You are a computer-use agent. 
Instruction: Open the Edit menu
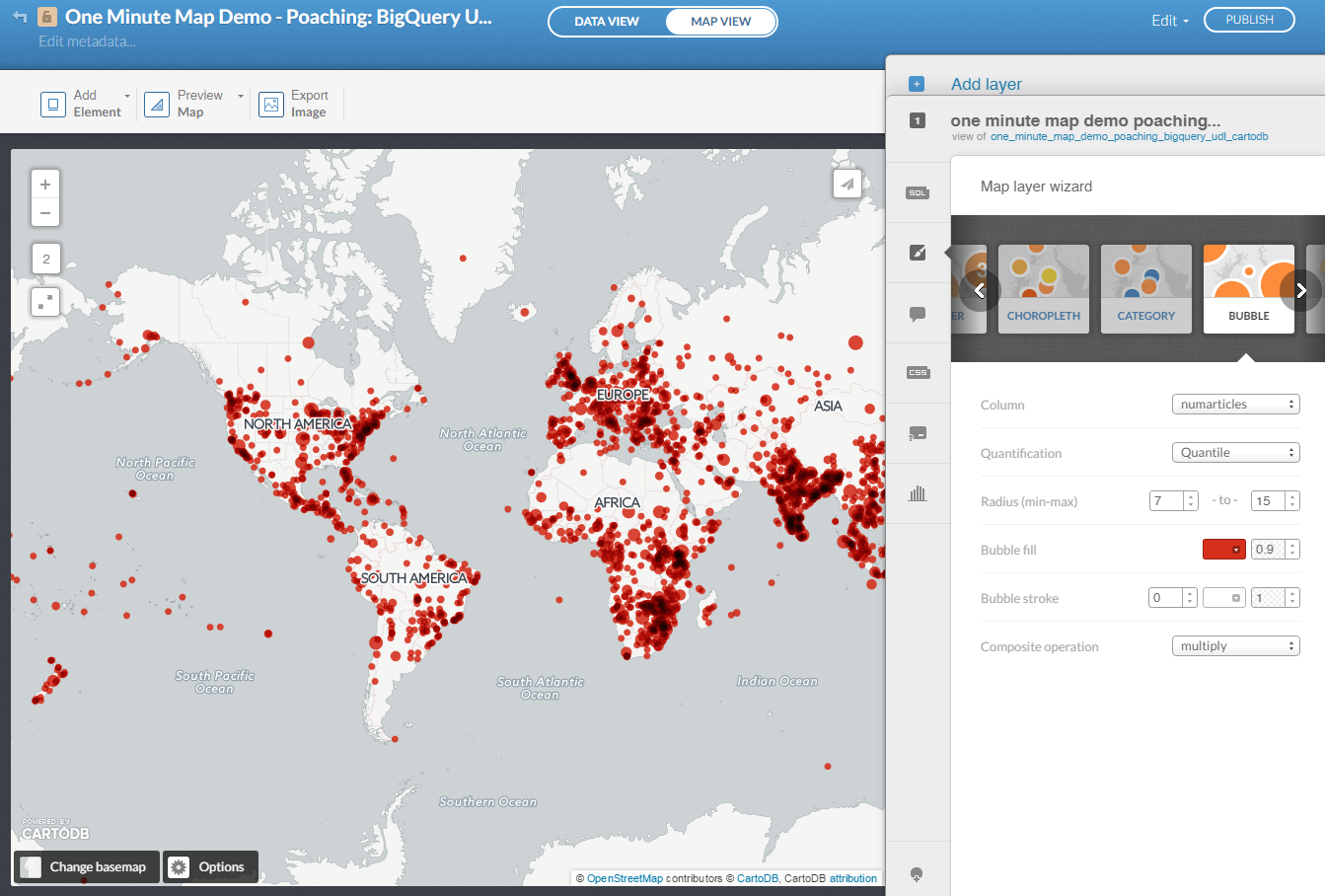tap(1169, 20)
